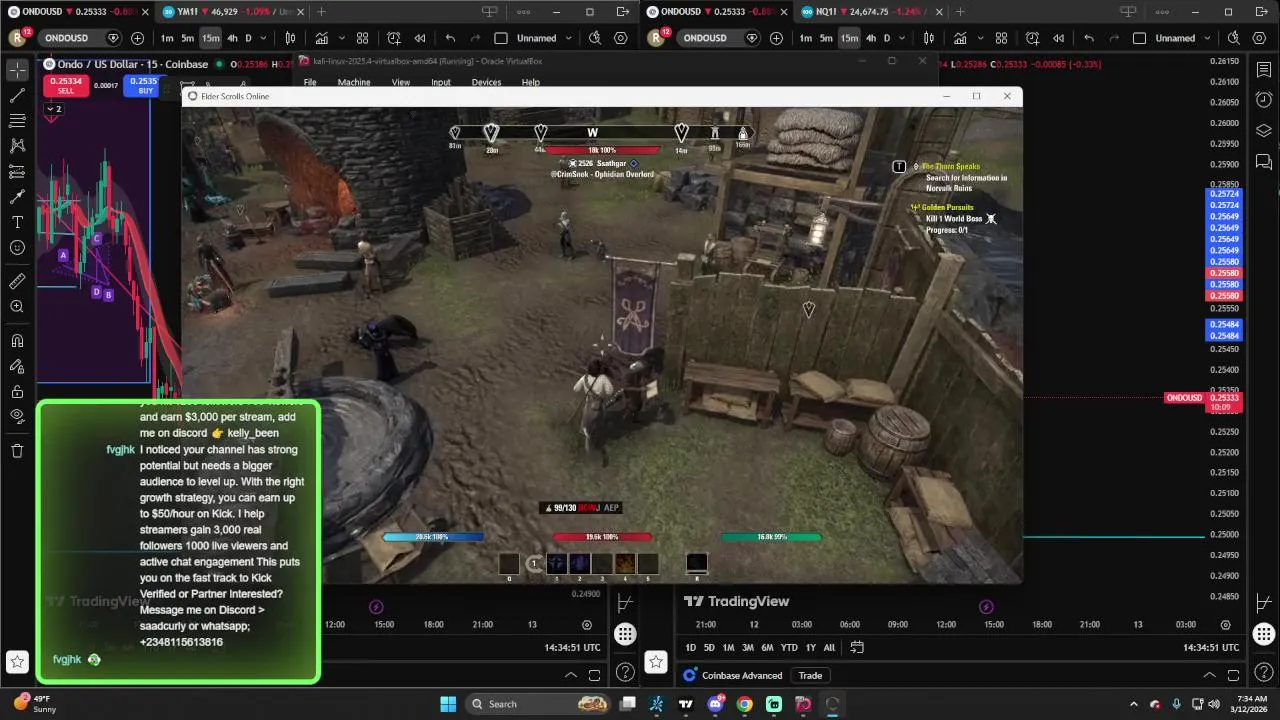The height and width of the screenshot is (720, 1280).
Task: Show hidden icons in system tray
Action: click(x=1134, y=704)
